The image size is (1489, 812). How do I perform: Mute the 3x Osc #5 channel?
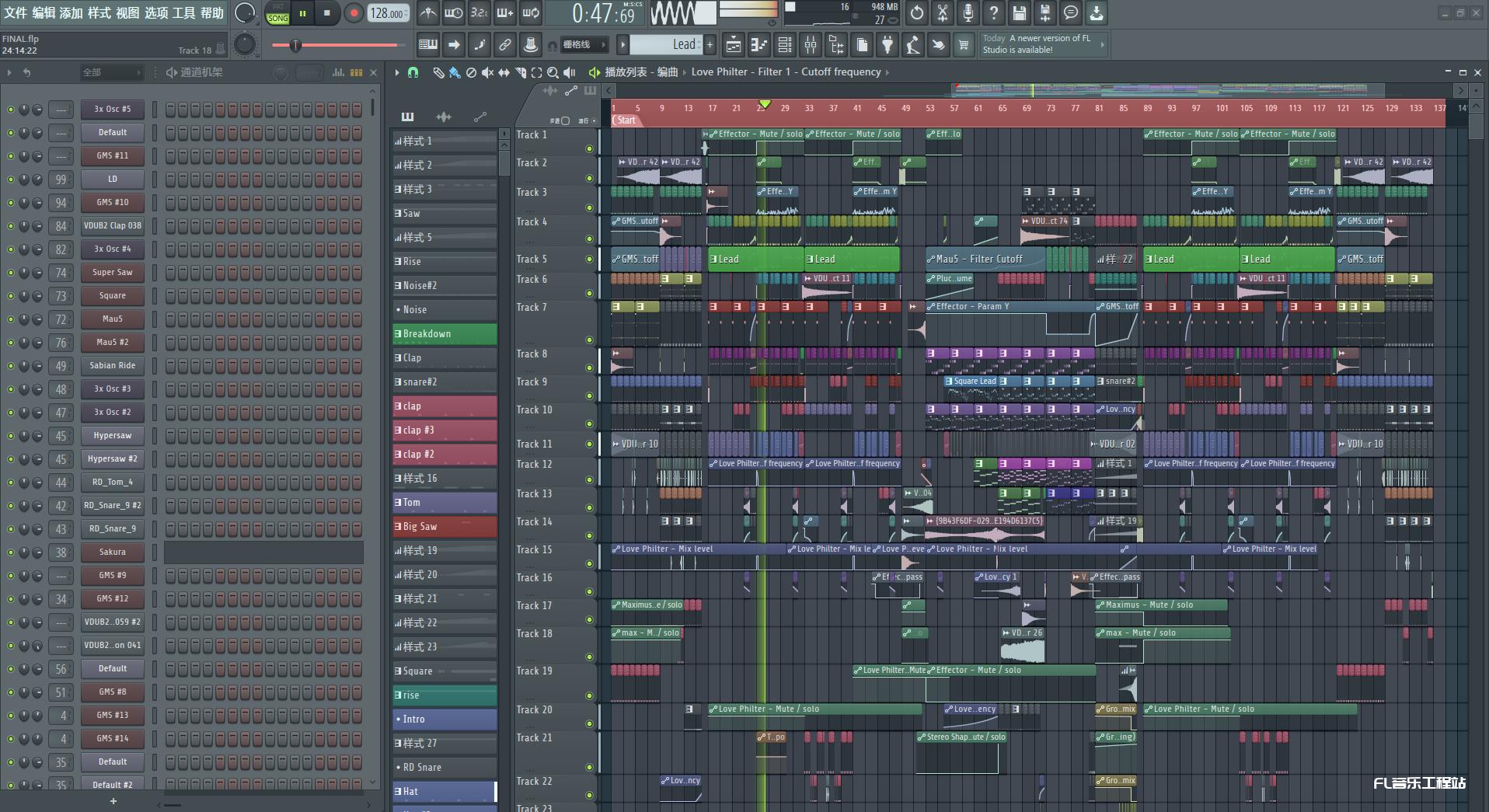(x=11, y=110)
